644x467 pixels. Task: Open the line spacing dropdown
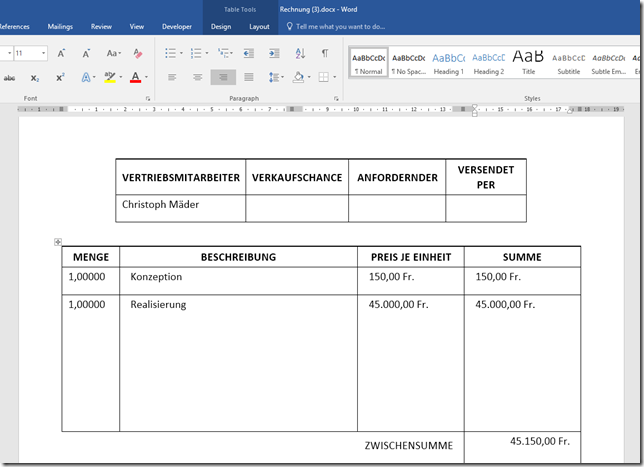coord(275,77)
